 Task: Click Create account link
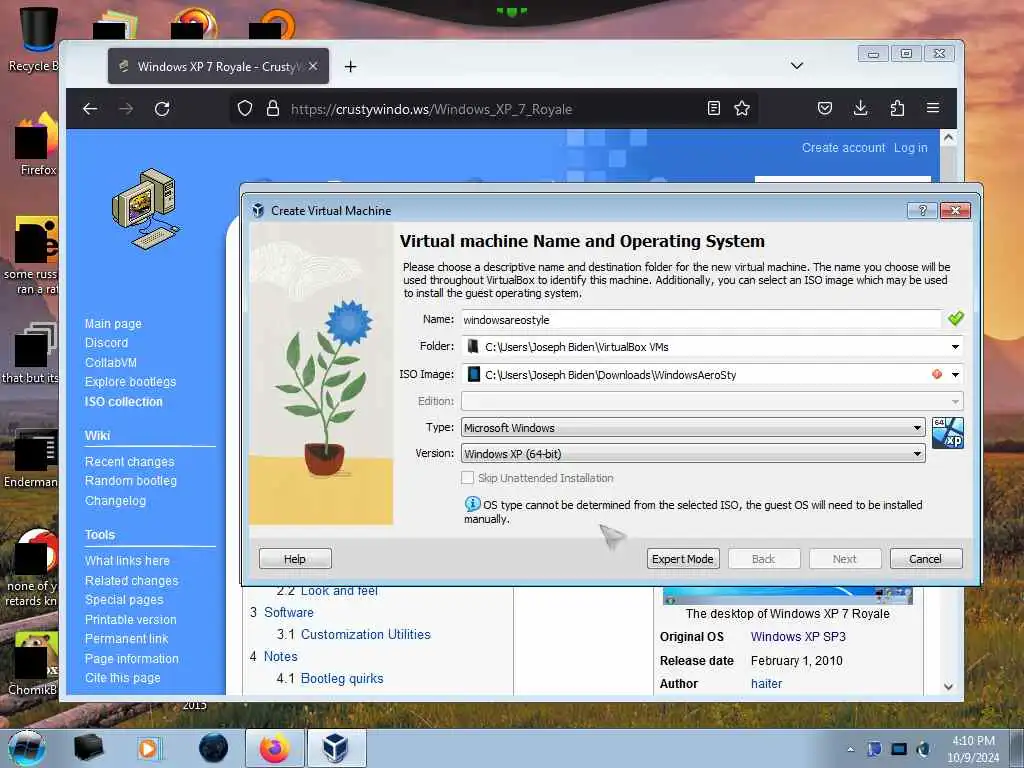843,148
